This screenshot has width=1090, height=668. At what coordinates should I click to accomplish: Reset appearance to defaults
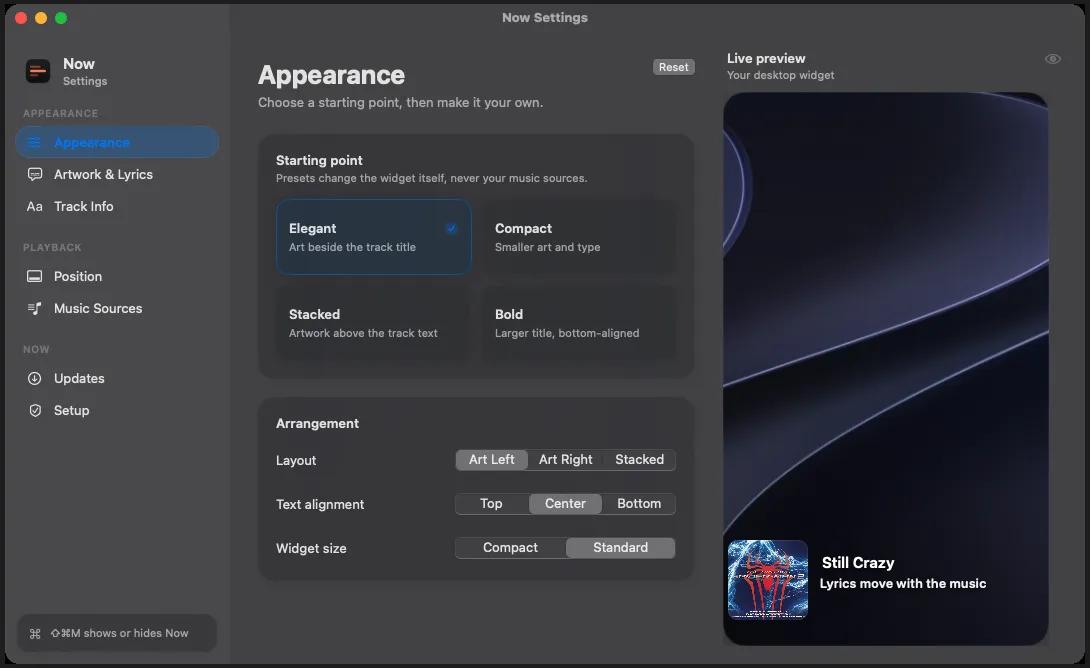(674, 67)
